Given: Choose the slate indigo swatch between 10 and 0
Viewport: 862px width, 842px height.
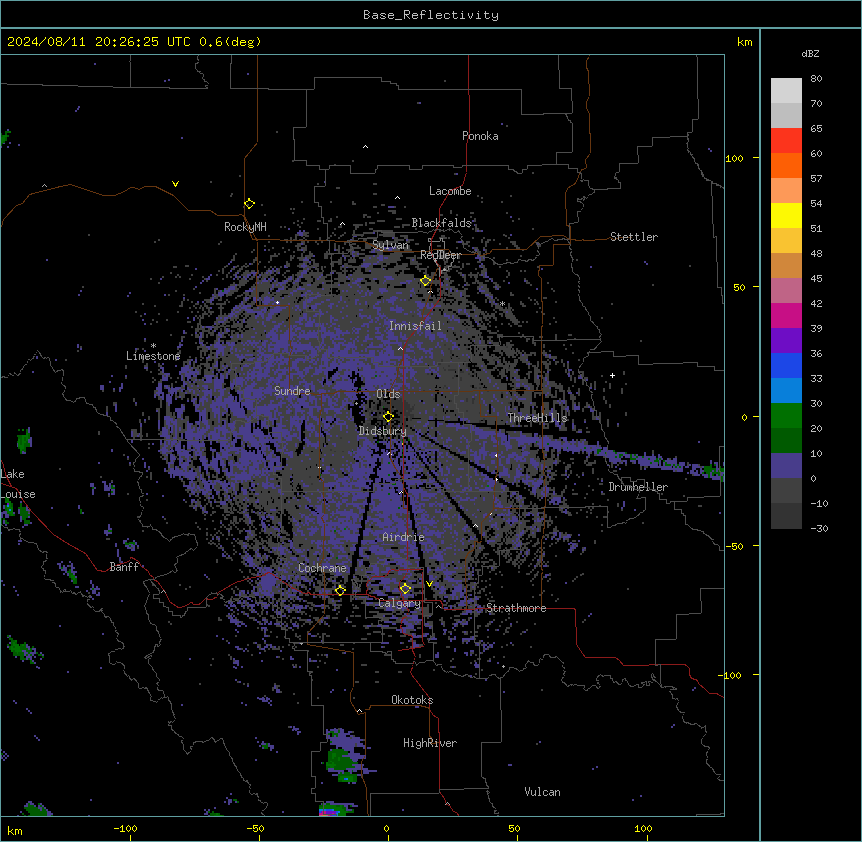Looking at the screenshot, I should click(x=786, y=466).
